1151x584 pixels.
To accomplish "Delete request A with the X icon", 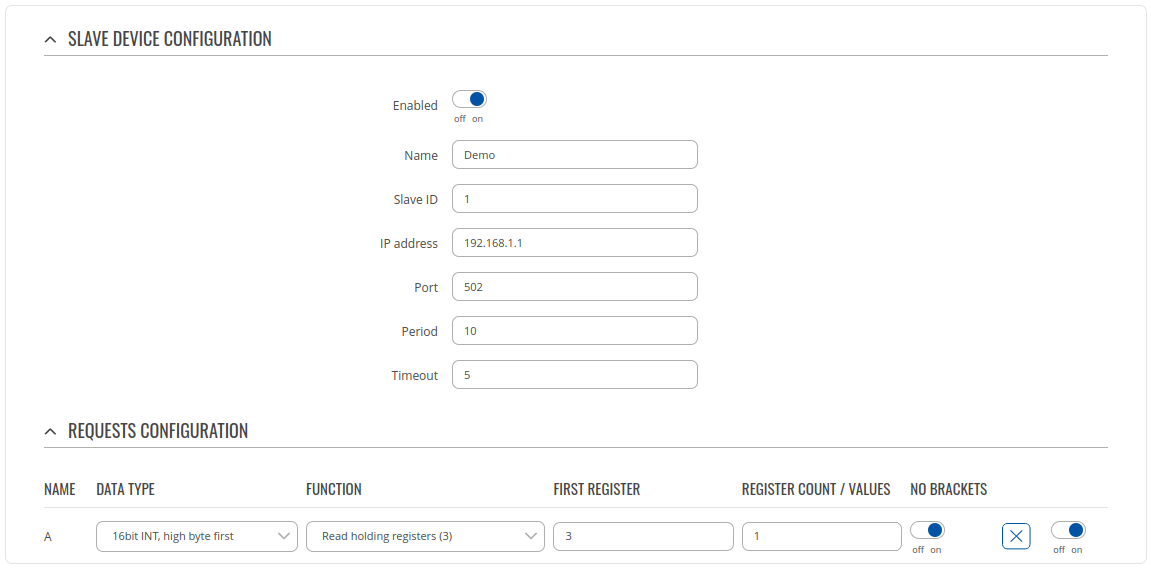I will pos(1016,536).
